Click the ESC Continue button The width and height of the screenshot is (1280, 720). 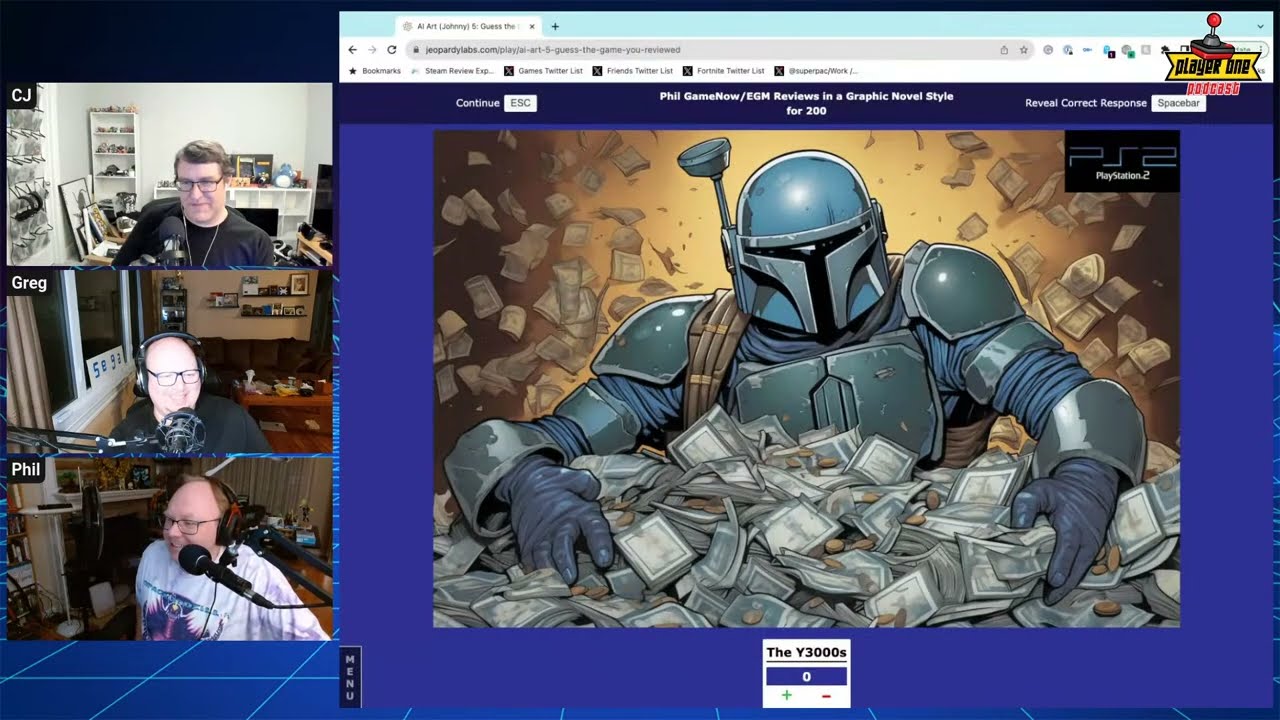[x=520, y=103]
